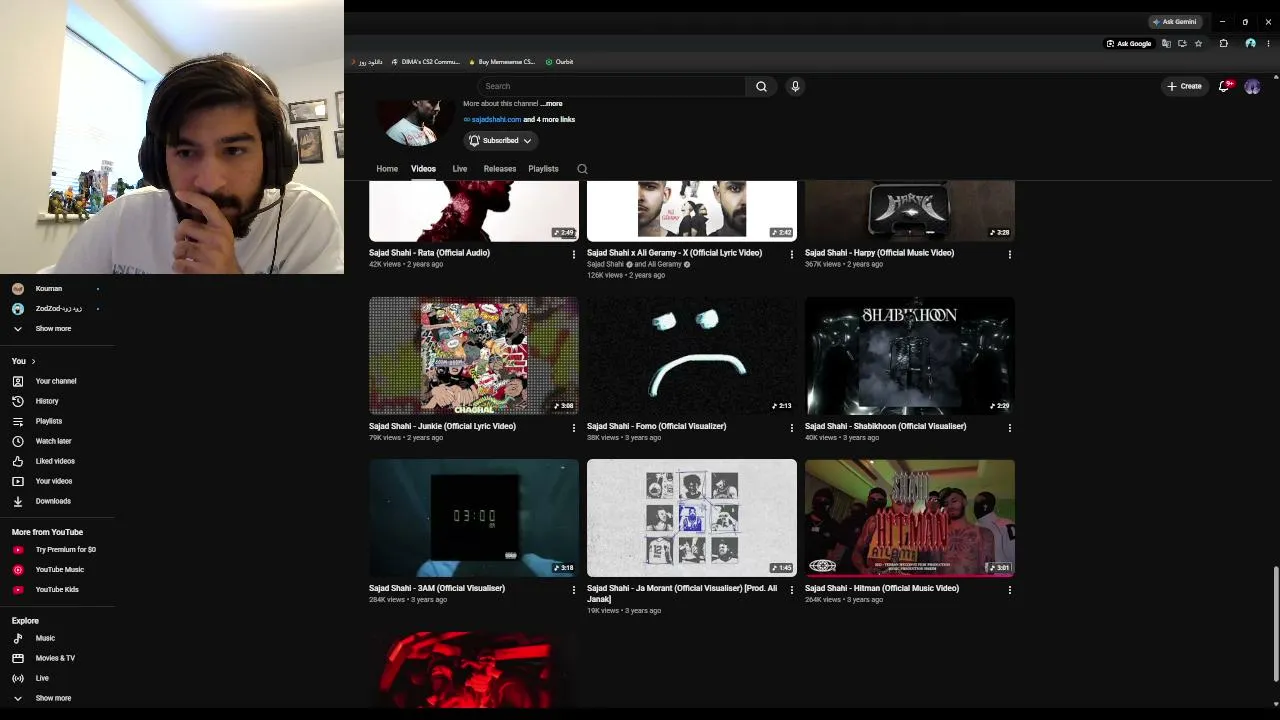Click the Ask Google button
Screen dimensions: 1280x720
tap(1129, 44)
